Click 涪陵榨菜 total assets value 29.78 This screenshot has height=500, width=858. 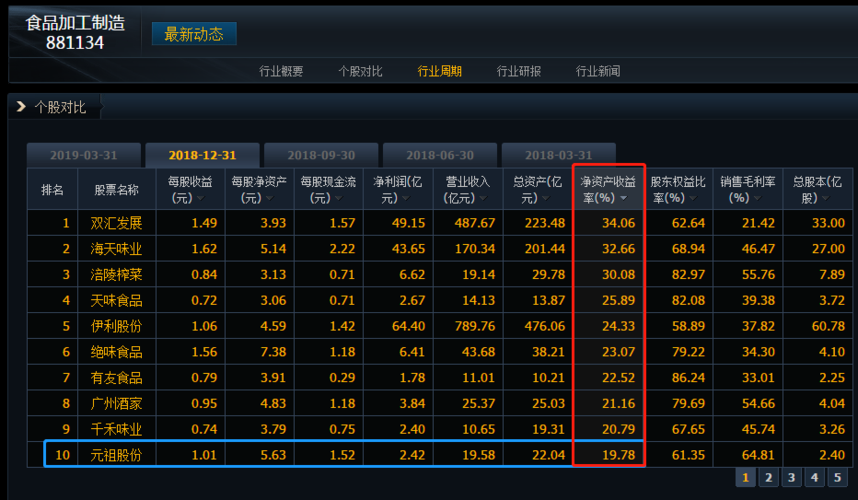[x=548, y=275]
